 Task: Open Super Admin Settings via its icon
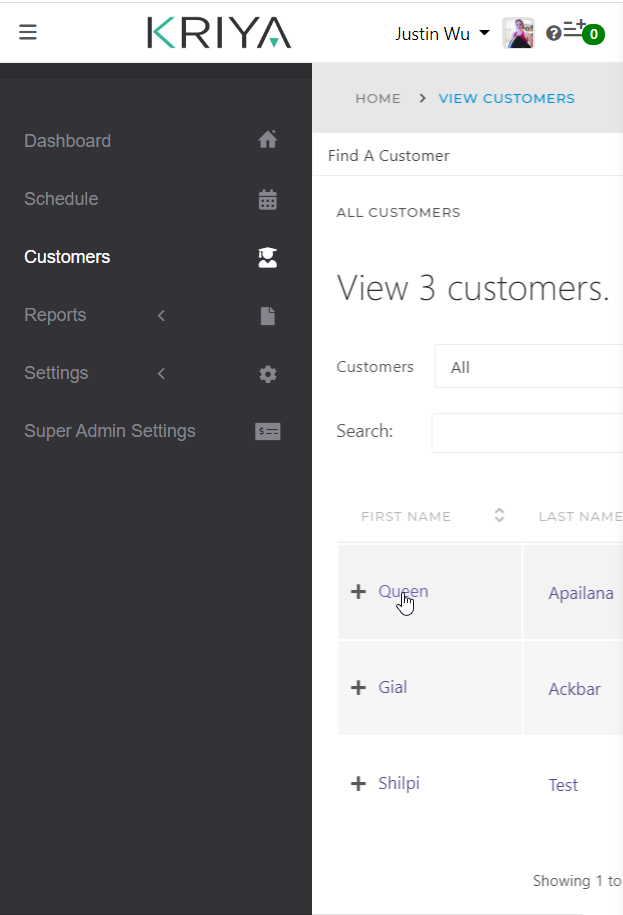click(x=267, y=431)
